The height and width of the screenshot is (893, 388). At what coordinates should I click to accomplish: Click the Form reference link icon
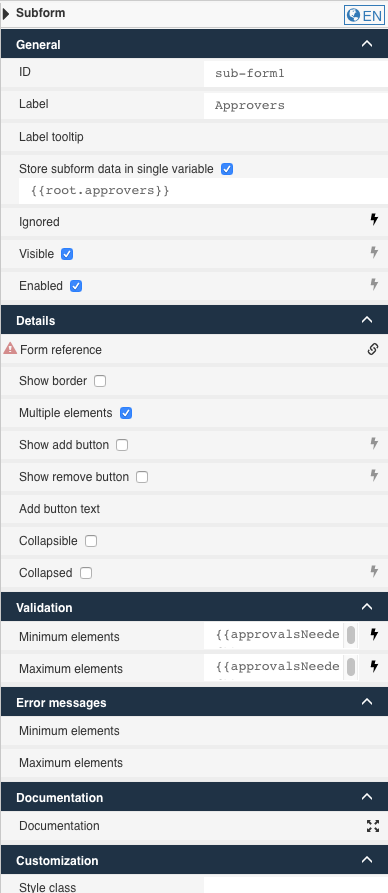pyautogui.click(x=373, y=349)
